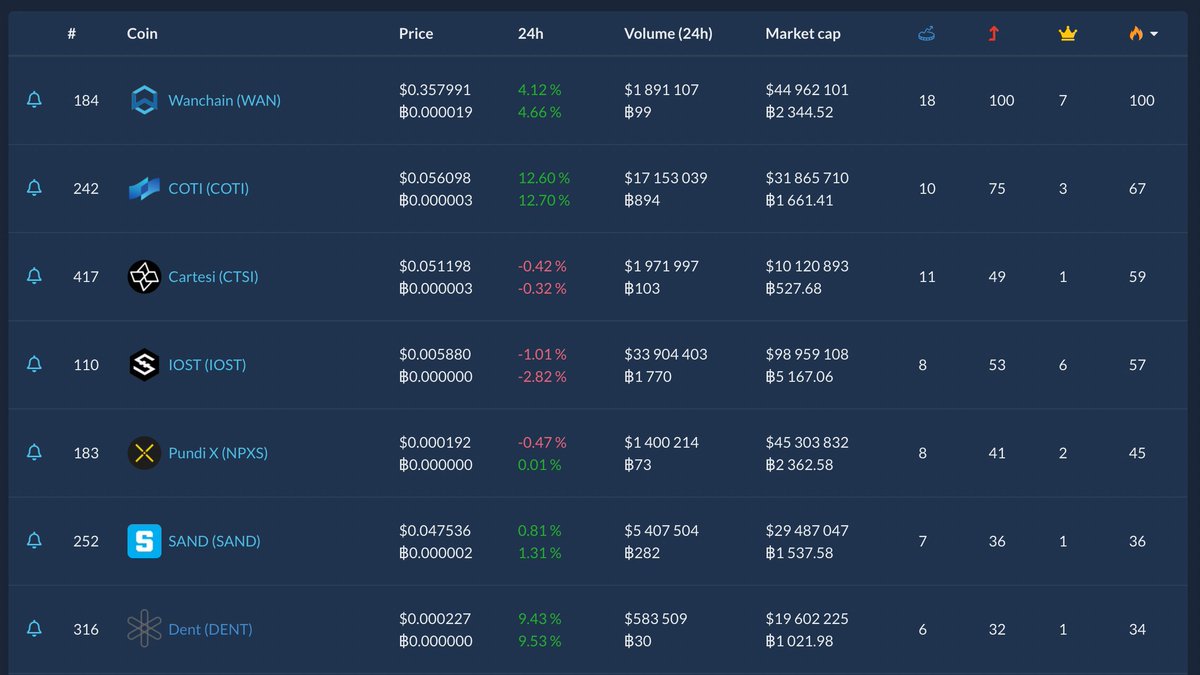Open the Cartesi (CTSI) coin link
Image resolution: width=1200 pixels, height=675 pixels.
(213, 276)
